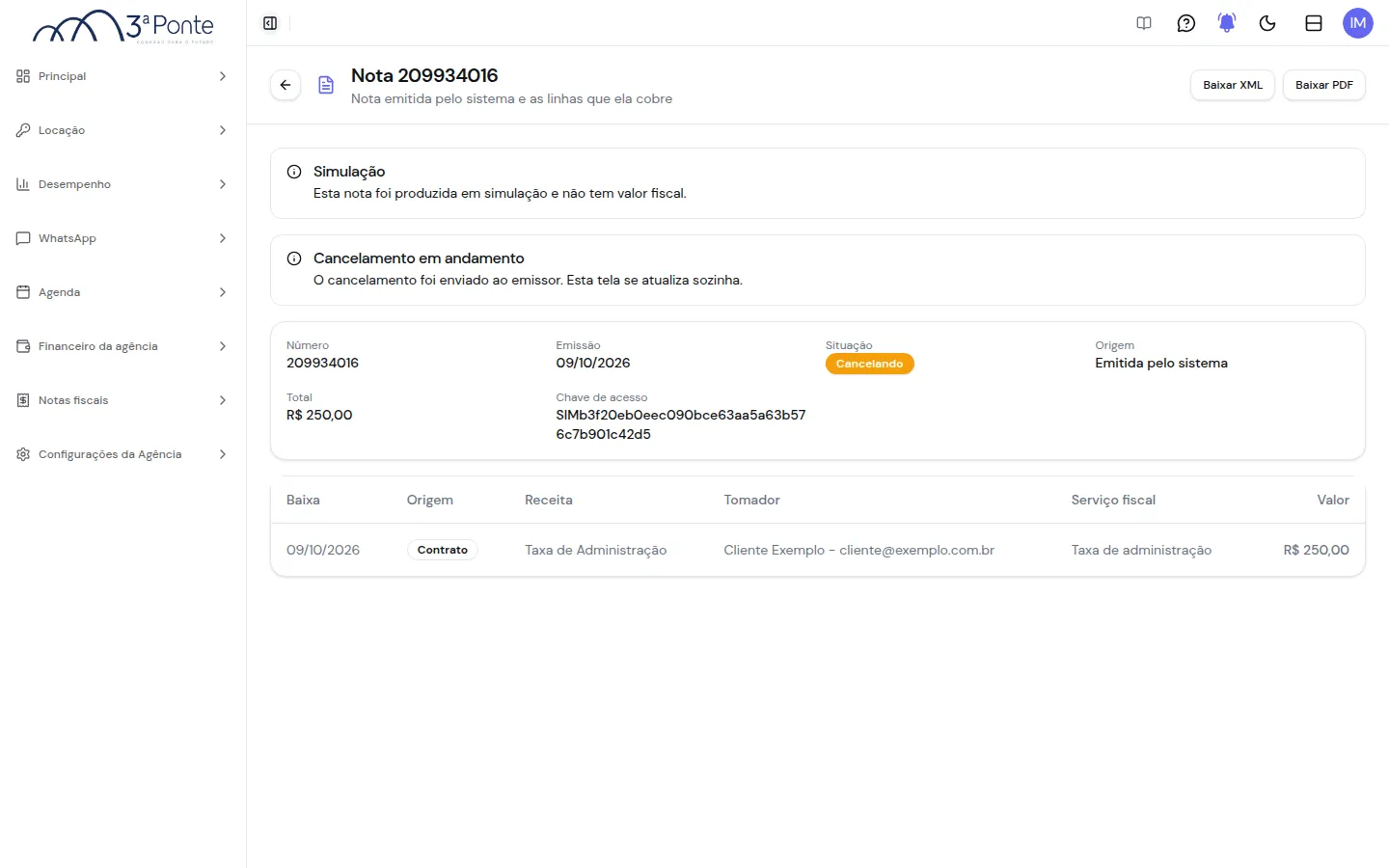Click the Desempenho chart icon
Image resolution: width=1389 pixels, height=868 pixels.
tap(23, 184)
